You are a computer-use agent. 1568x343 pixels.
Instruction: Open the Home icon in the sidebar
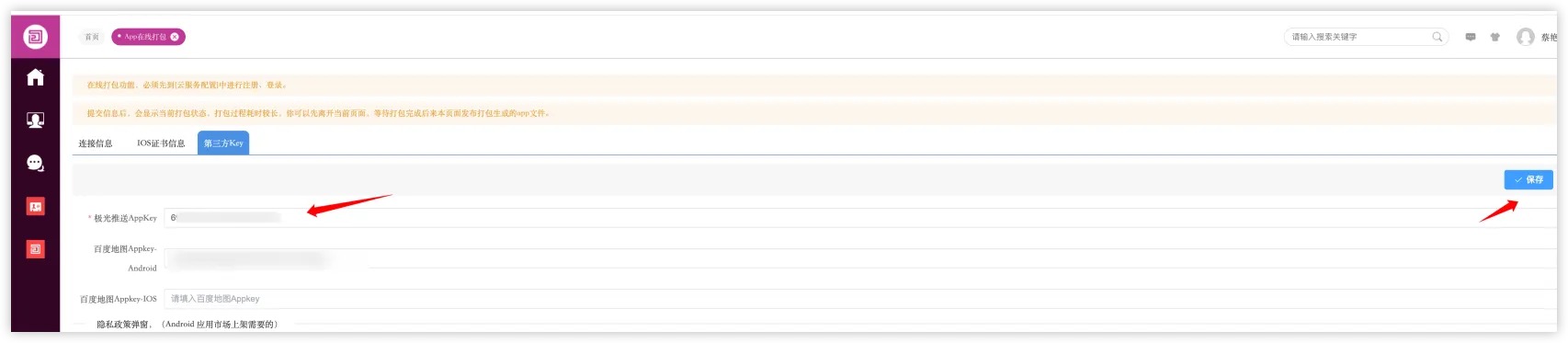pos(35,77)
